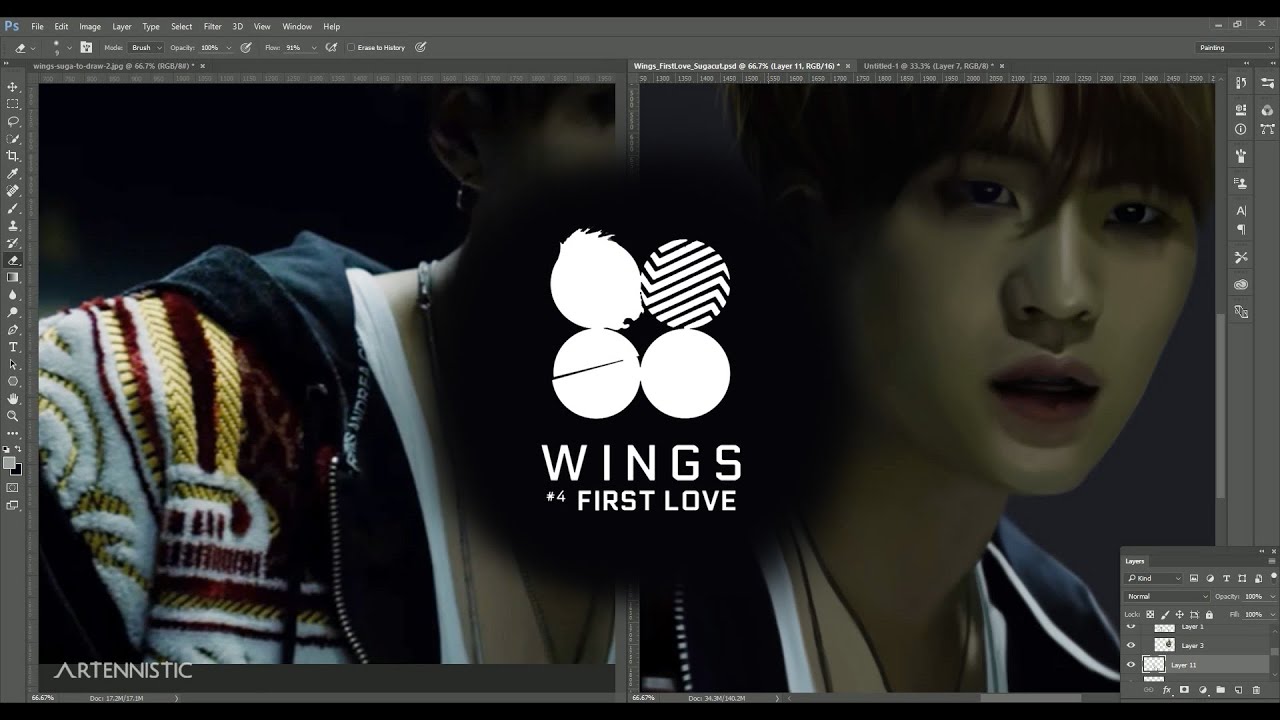Select the Rectangular Marquee tool
This screenshot has width=1280, height=720.
pyautogui.click(x=13, y=104)
